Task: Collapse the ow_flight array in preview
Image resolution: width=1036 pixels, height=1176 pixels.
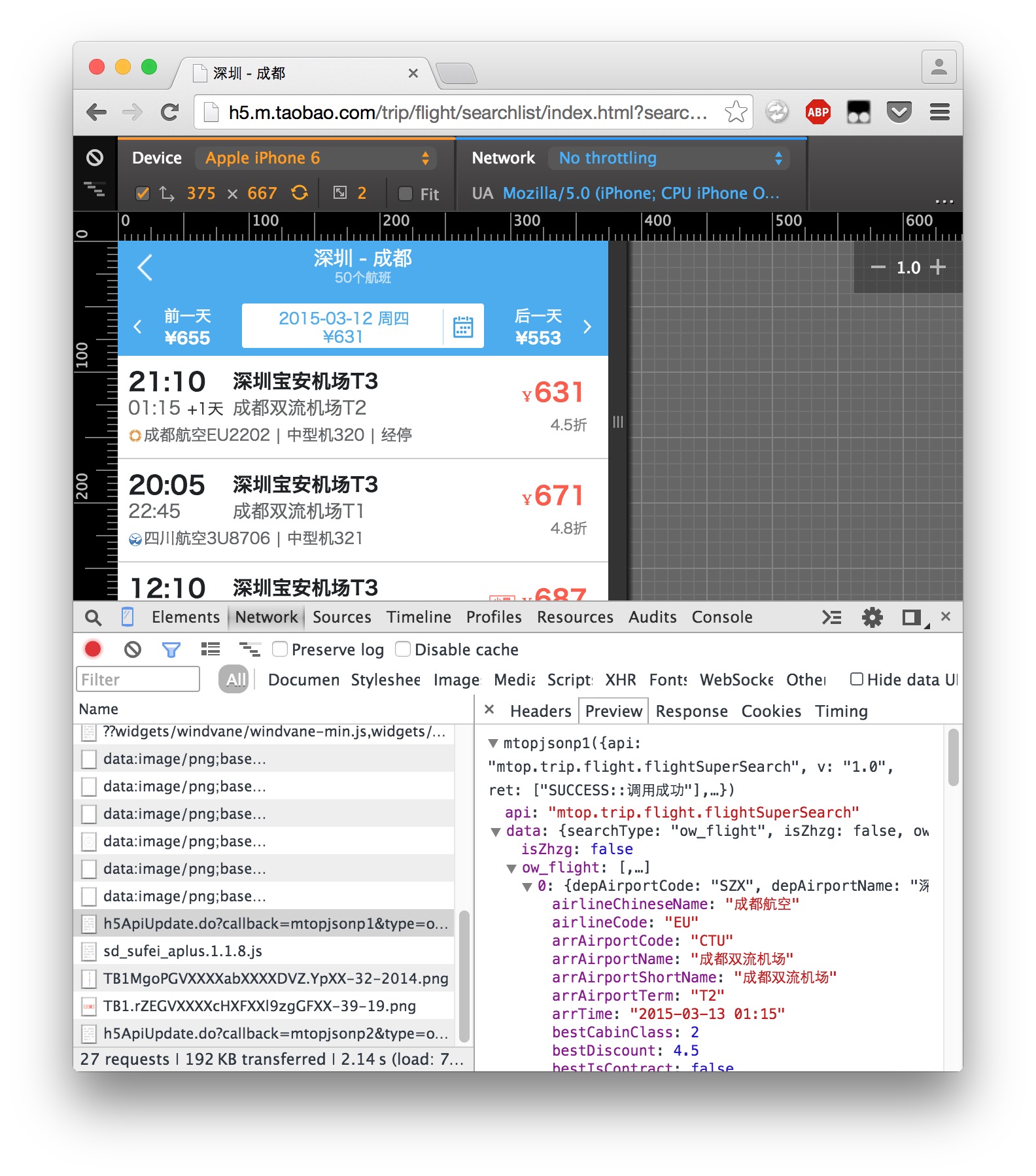Action: 512,868
